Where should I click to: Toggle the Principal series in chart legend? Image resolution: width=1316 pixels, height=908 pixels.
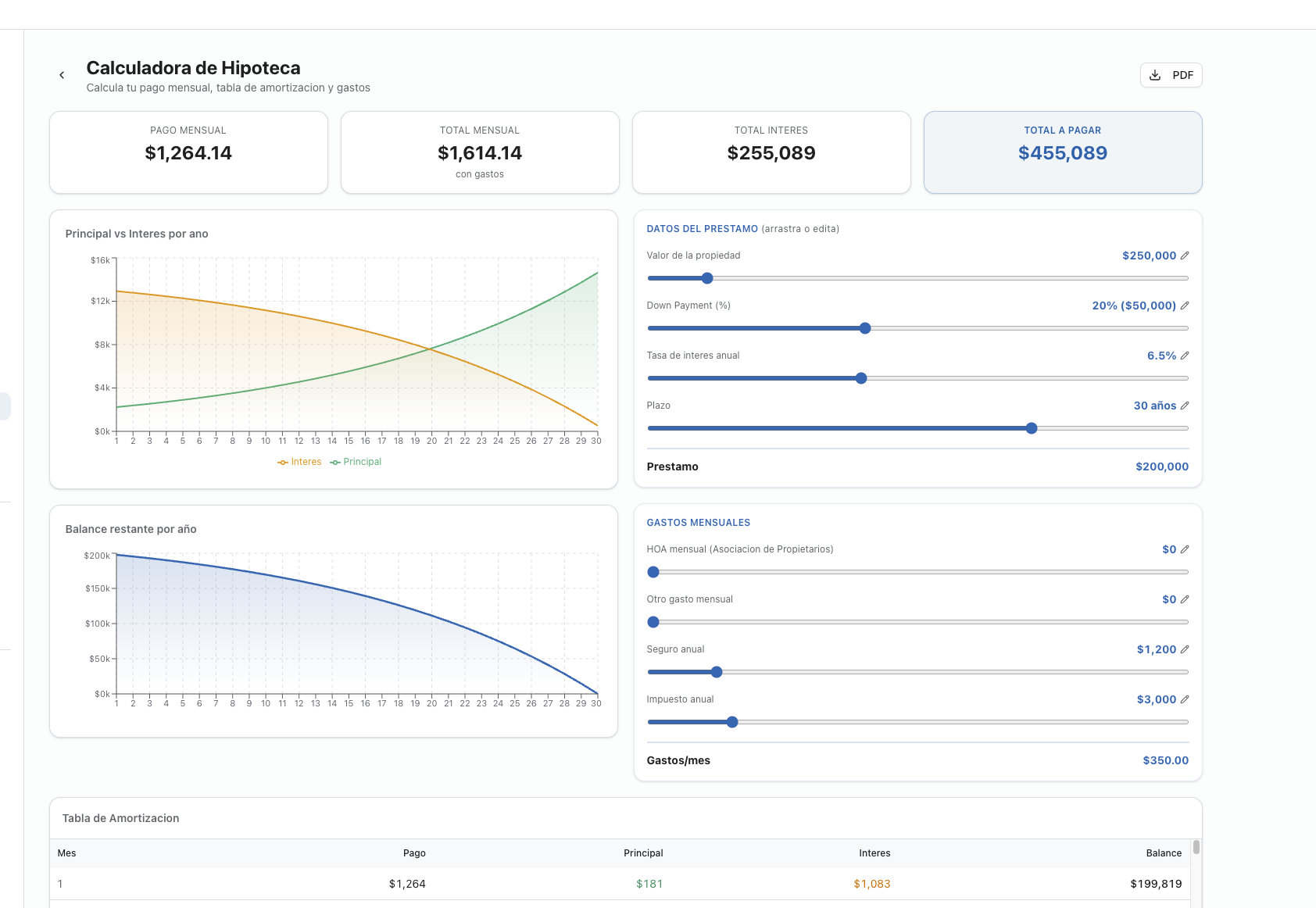[x=356, y=462]
